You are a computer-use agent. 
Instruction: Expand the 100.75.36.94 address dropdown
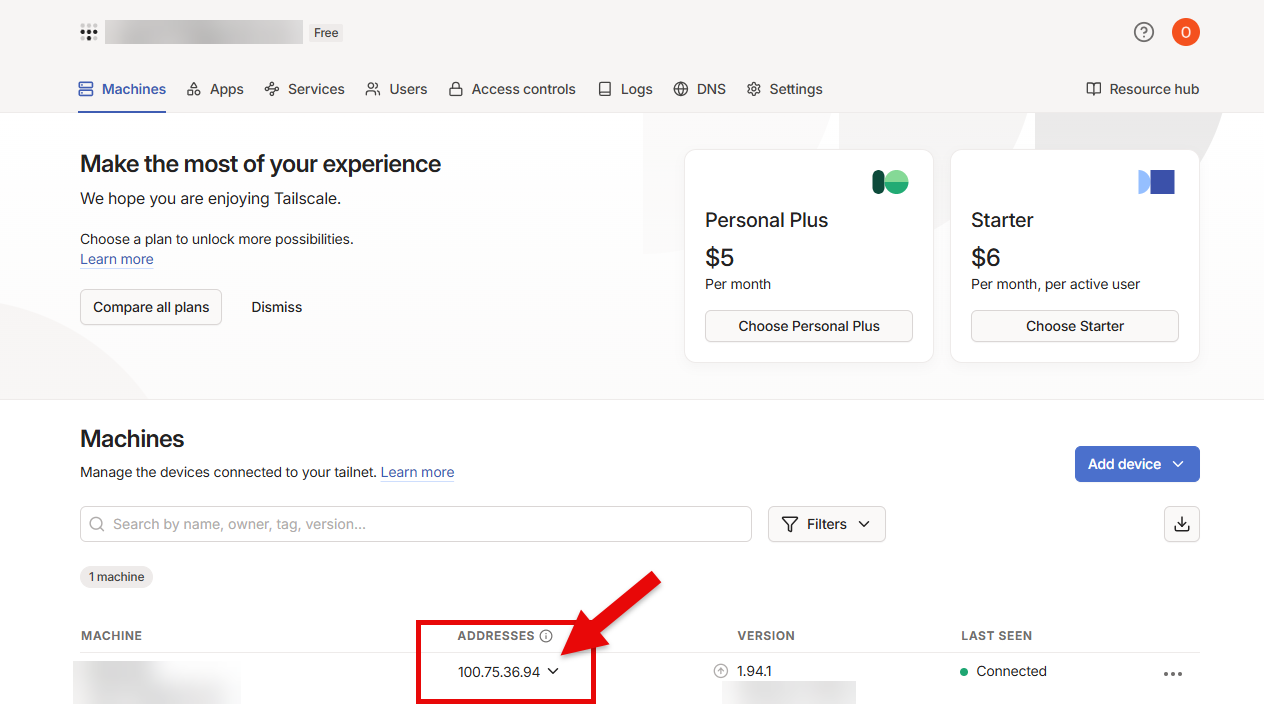tap(553, 672)
